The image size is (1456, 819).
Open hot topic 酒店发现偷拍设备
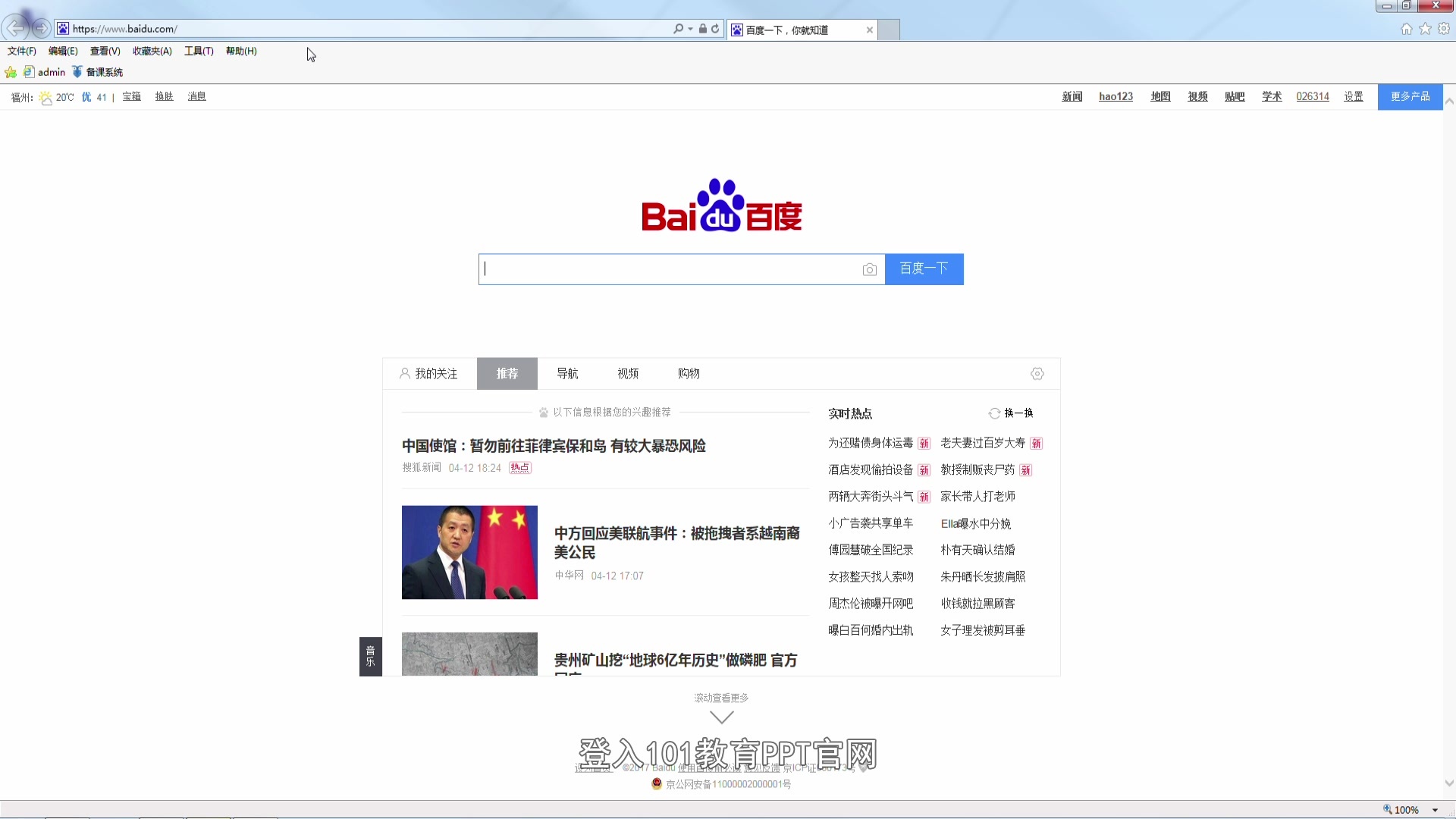[x=871, y=470]
